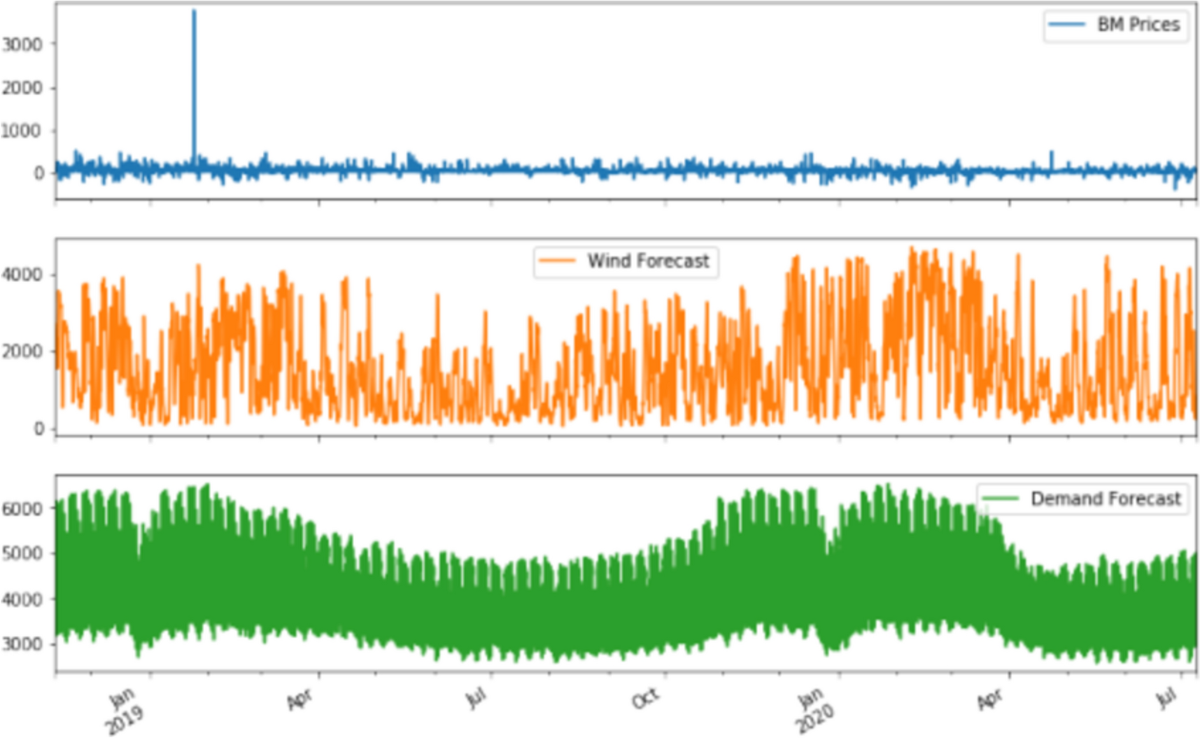The image size is (1200, 738).
Task: Expand the Demand Forecast legend box
Action: [x=1085, y=498]
